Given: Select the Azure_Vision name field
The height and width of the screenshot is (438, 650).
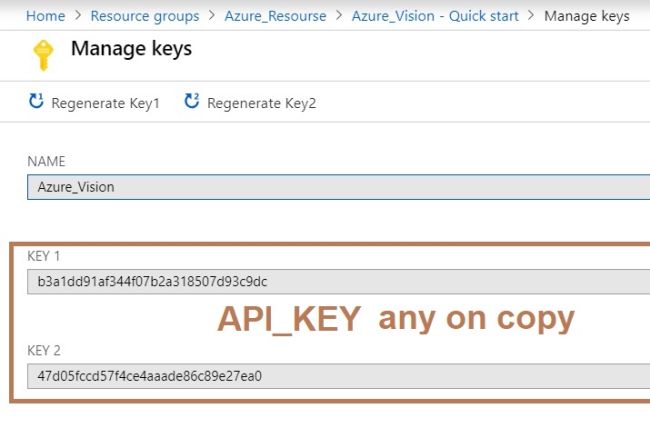Looking at the screenshot, I should click(x=338, y=187).
